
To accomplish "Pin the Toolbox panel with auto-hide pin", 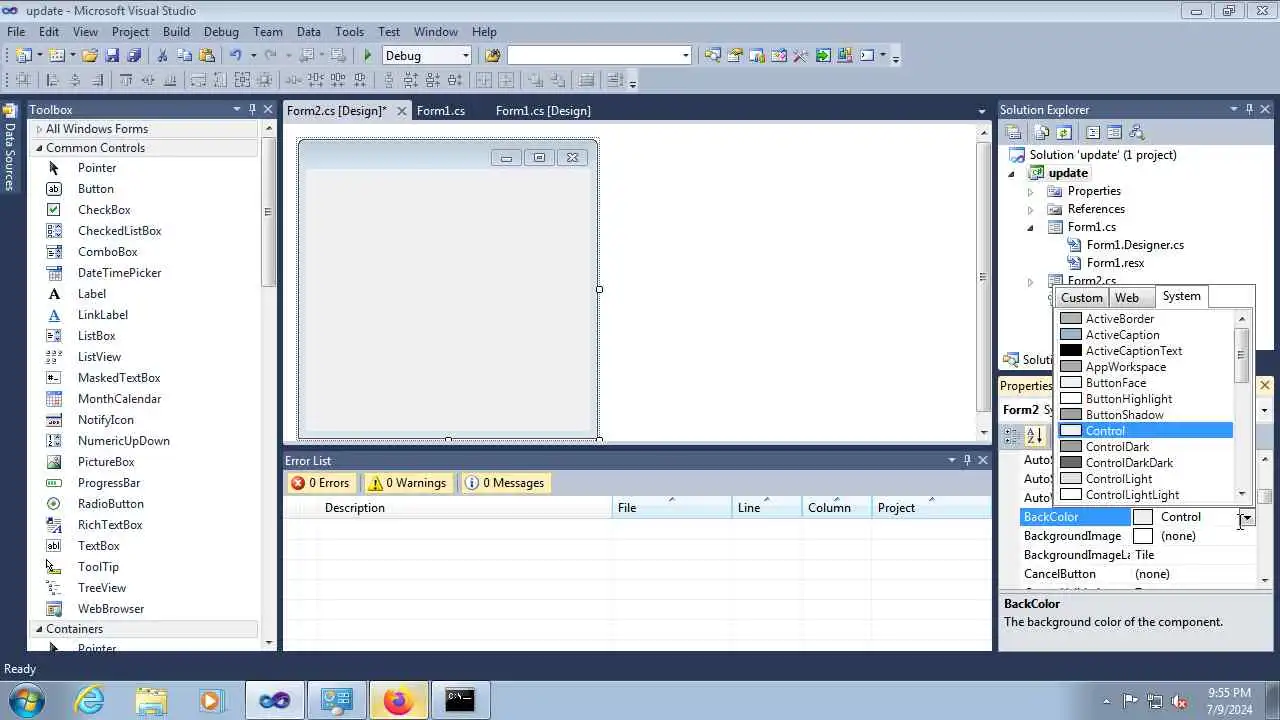I will click(x=252, y=109).
